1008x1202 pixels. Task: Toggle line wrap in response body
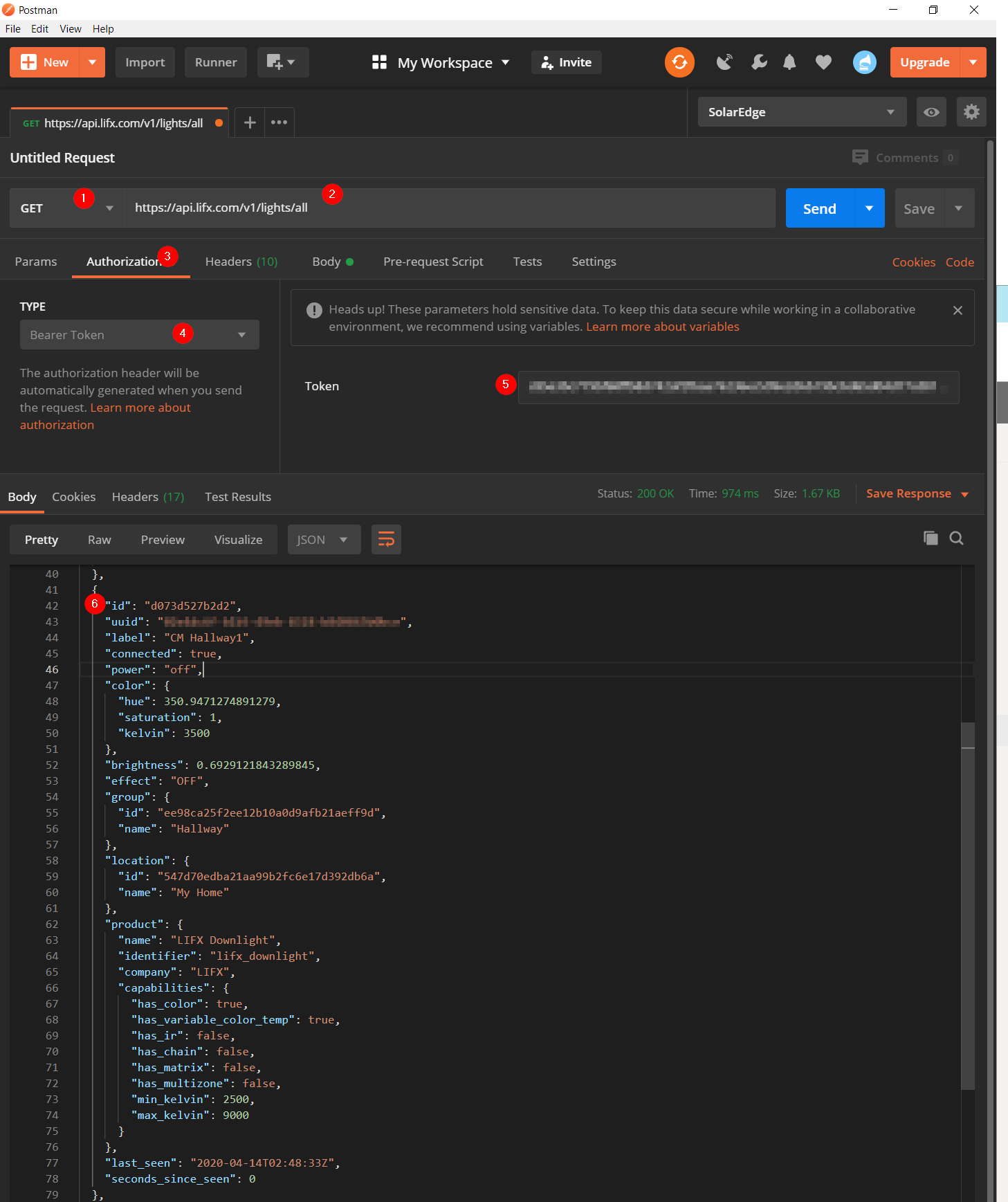click(x=386, y=540)
